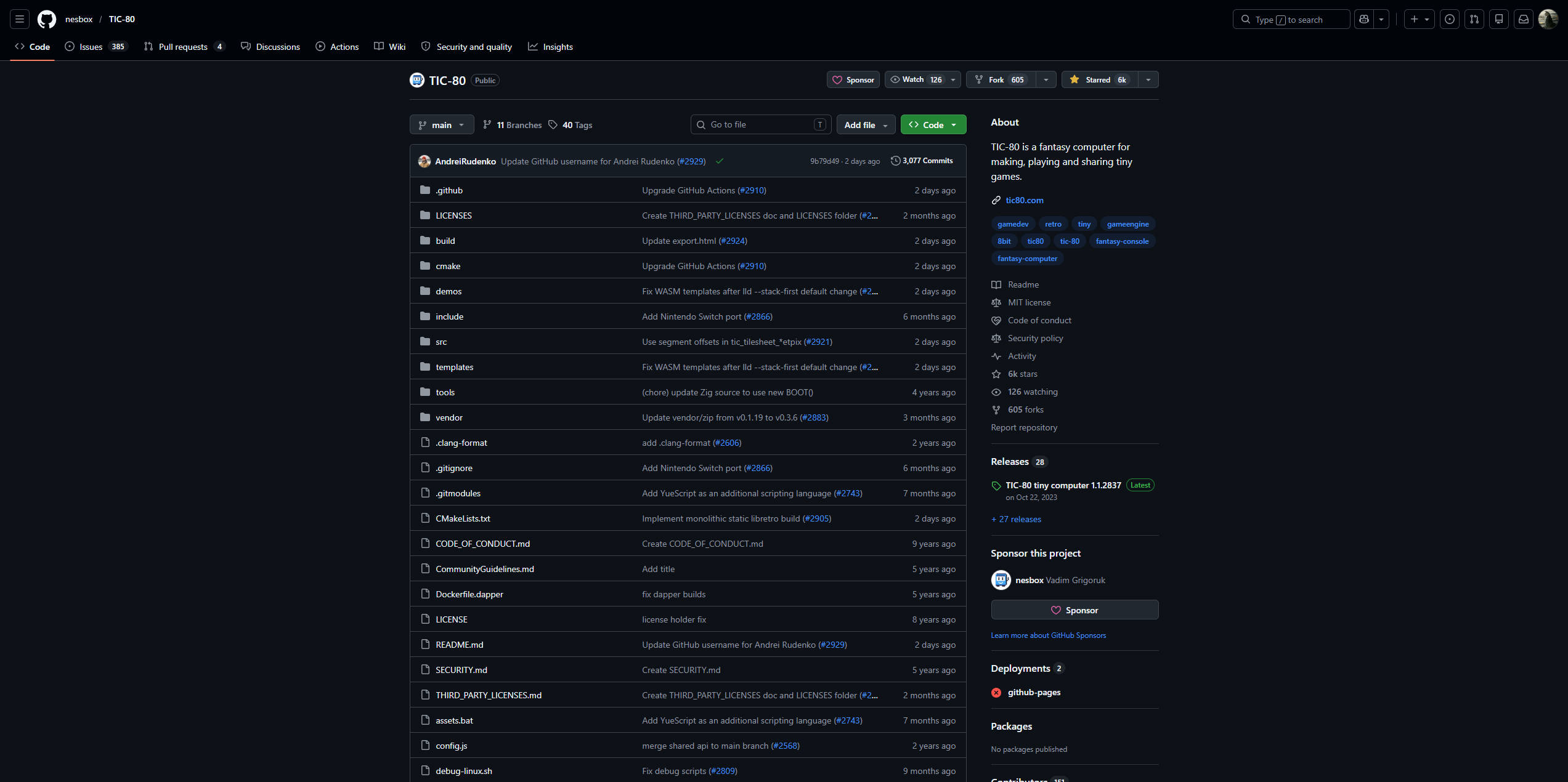Open the Copilot chat icon
The height and width of the screenshot is (782, 1568).
point(1364,19)
